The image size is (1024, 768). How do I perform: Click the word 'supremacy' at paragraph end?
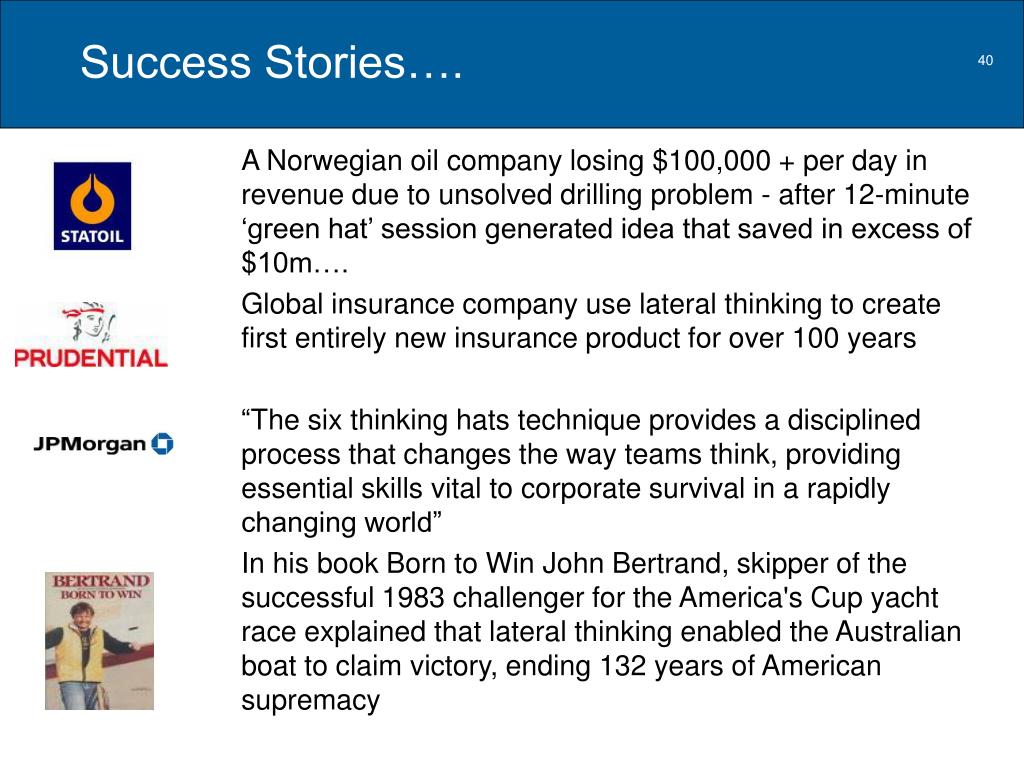(310, 701)
